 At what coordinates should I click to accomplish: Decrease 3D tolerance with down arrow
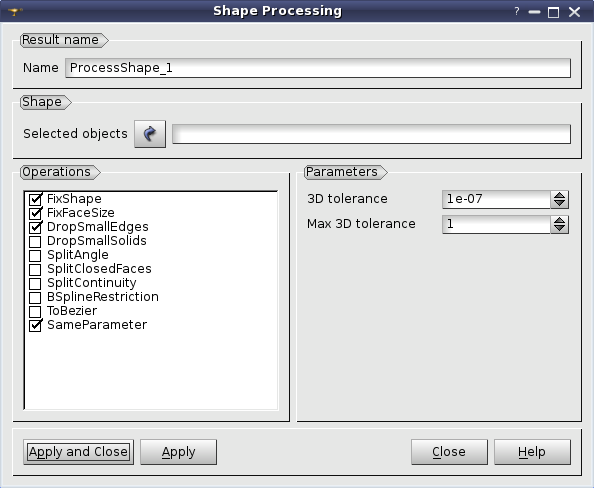click(560, 203)
